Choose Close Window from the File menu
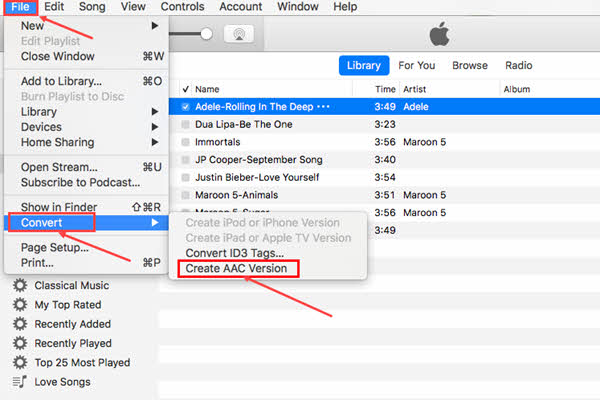Viewport: 600px width, 400px height. coord(86,56)
